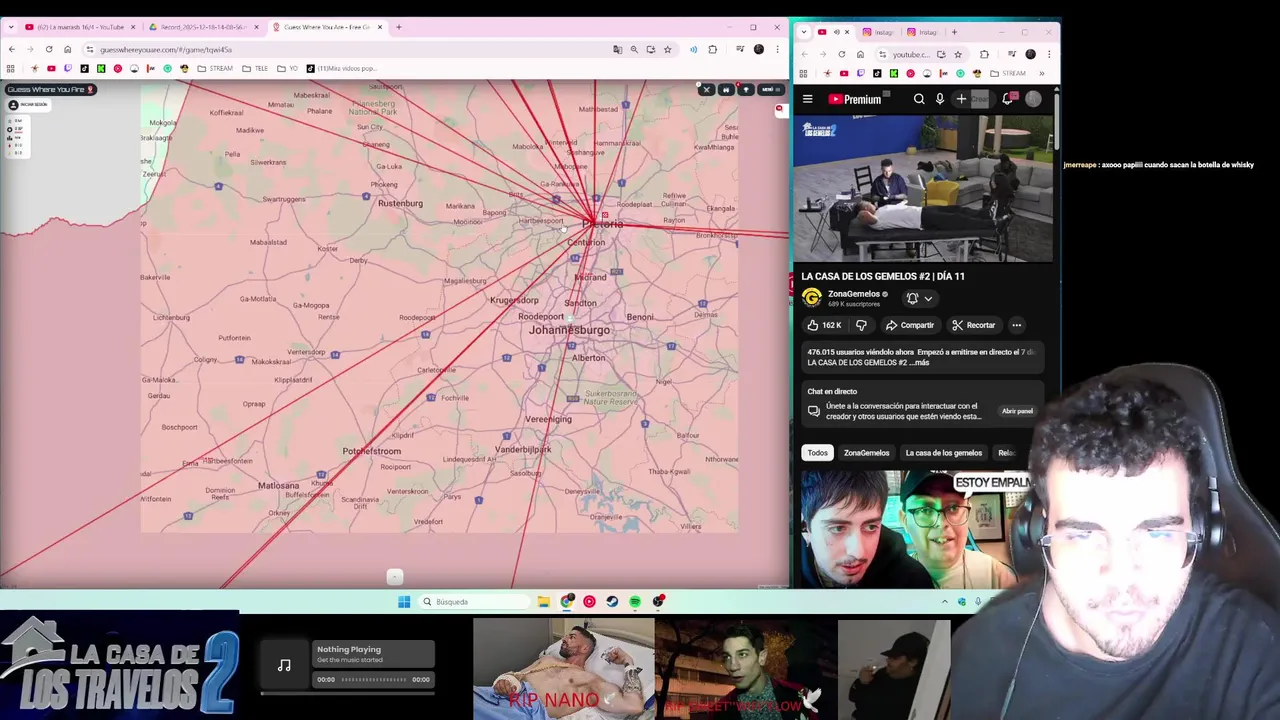Open Windows Start menu
Image resolution: width=1280 pixels, height=720 pixels.
(x=404, y=602)
